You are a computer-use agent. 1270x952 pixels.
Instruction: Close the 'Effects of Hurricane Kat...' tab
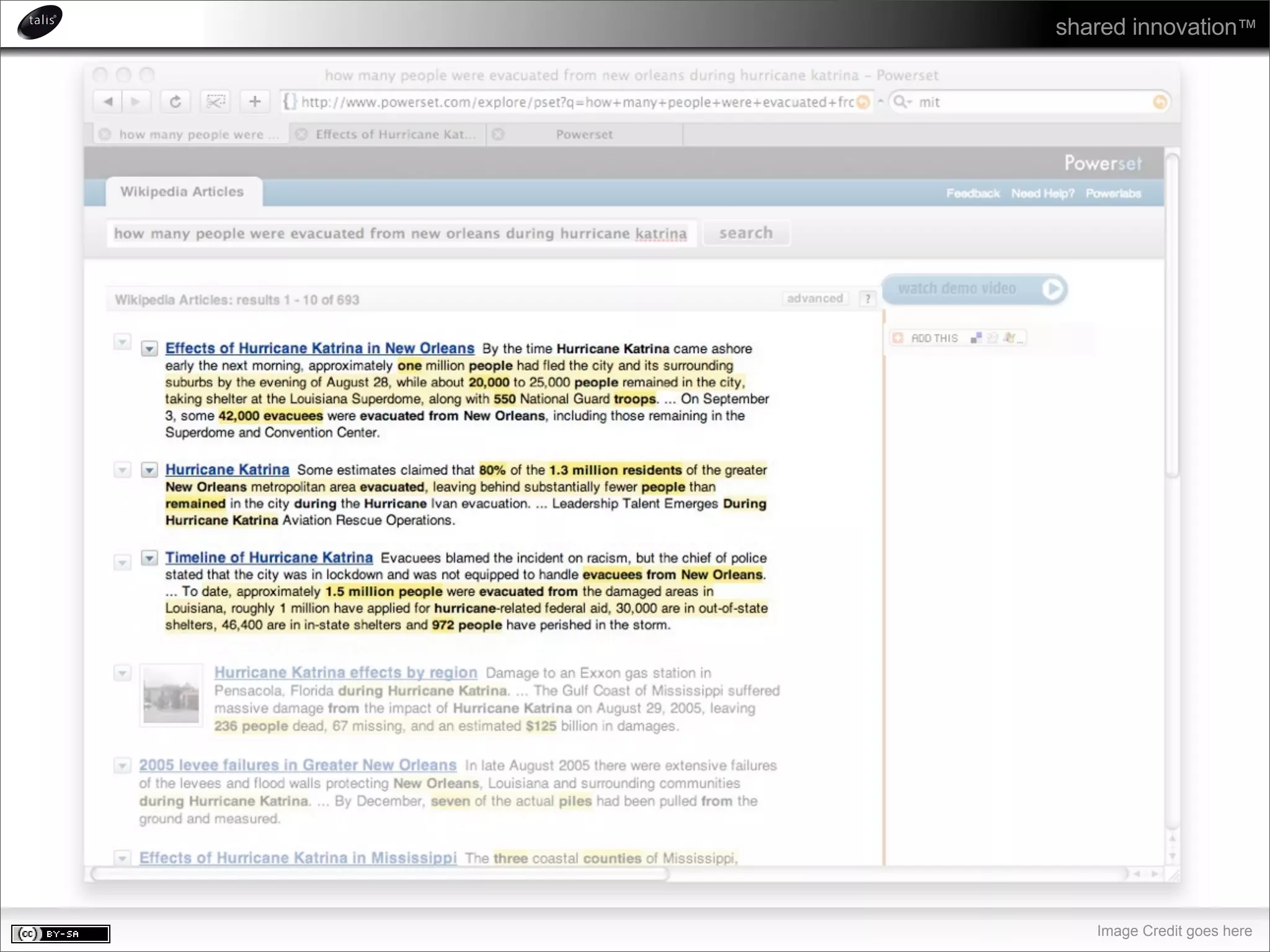[301, 134]
